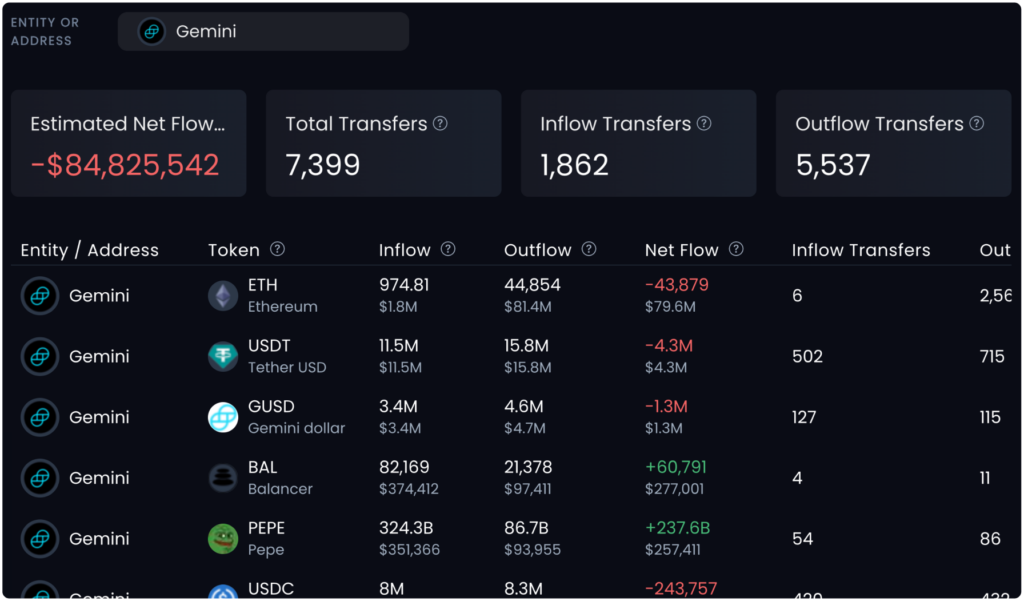This screenshot has height=601, width=1024.
Task: Select the USDC token icon
Action: (223, 593)
